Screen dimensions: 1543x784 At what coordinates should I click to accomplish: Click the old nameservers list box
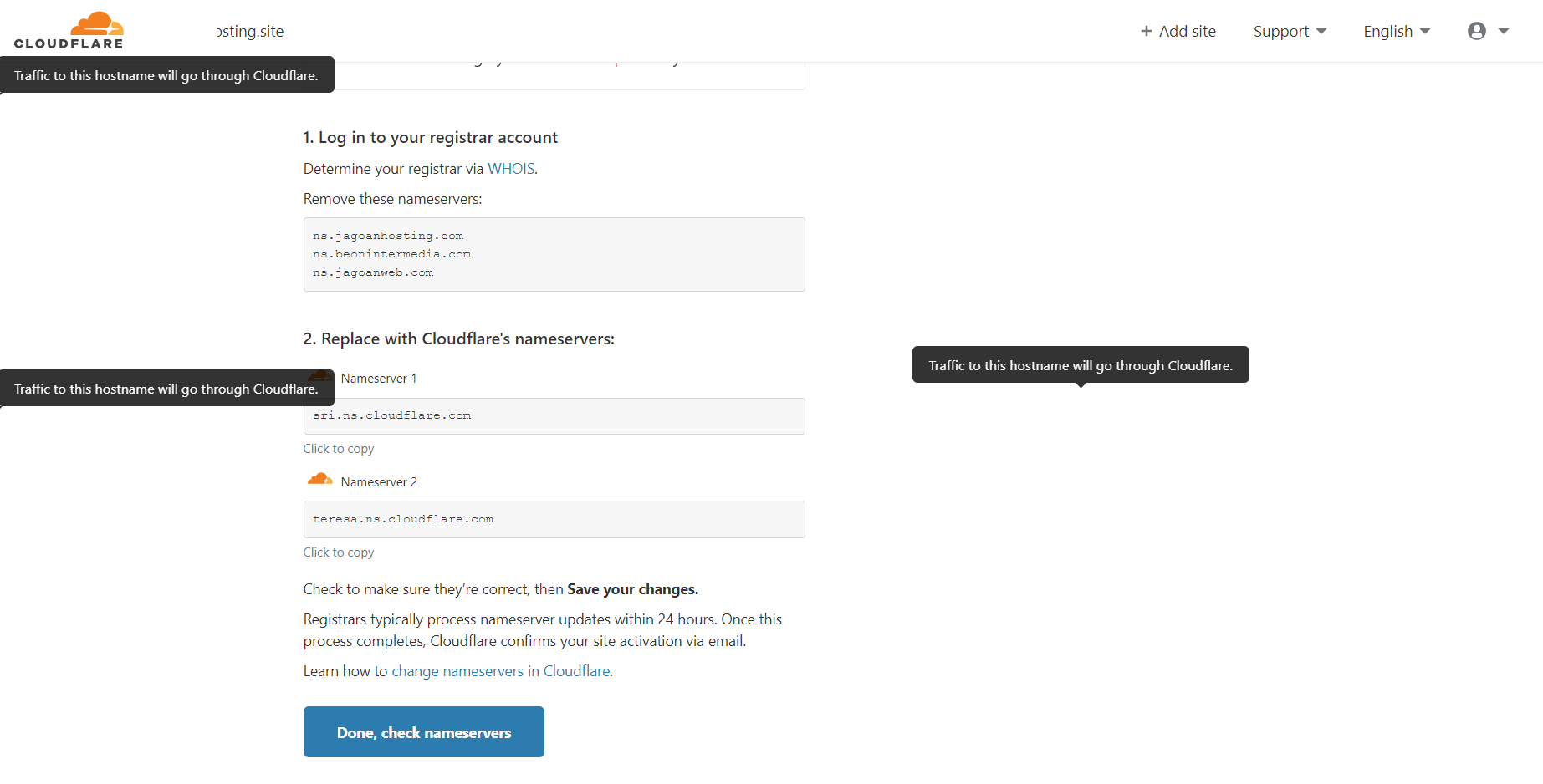pos(554,254)
